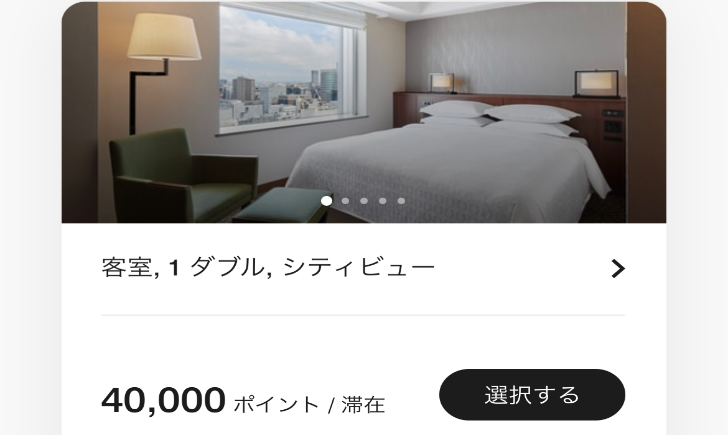Click the 選択する button

(532, 395)
